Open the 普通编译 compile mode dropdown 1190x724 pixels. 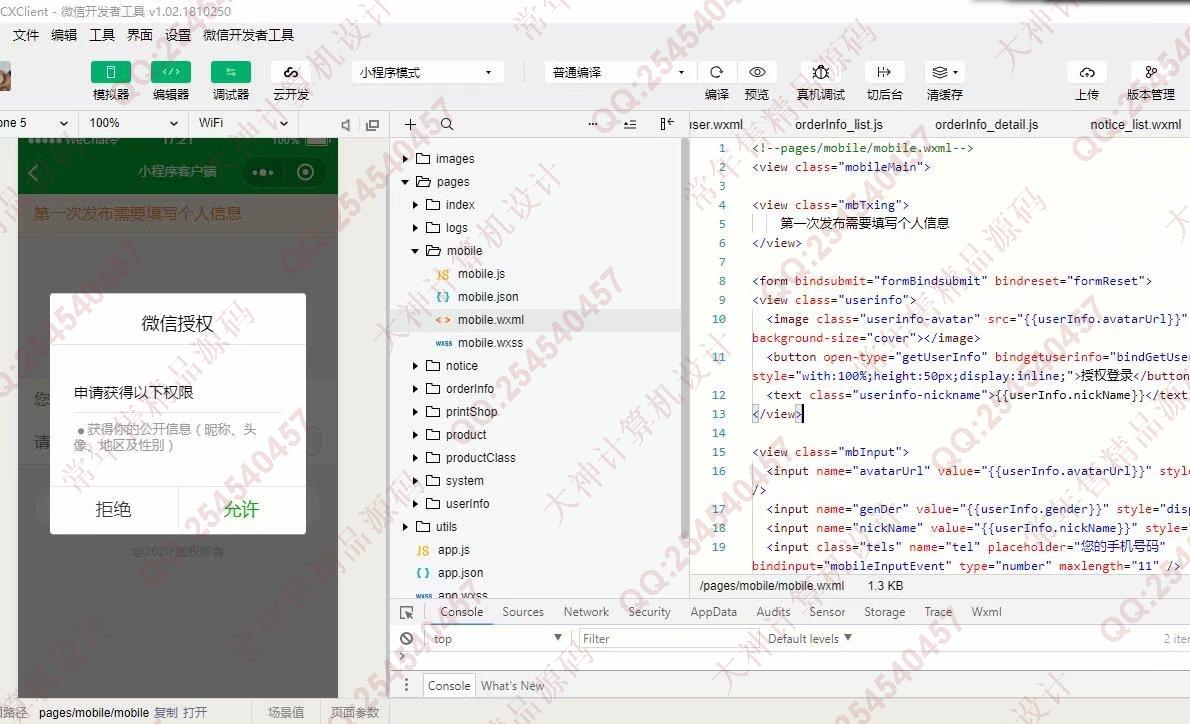pos(618,72)
